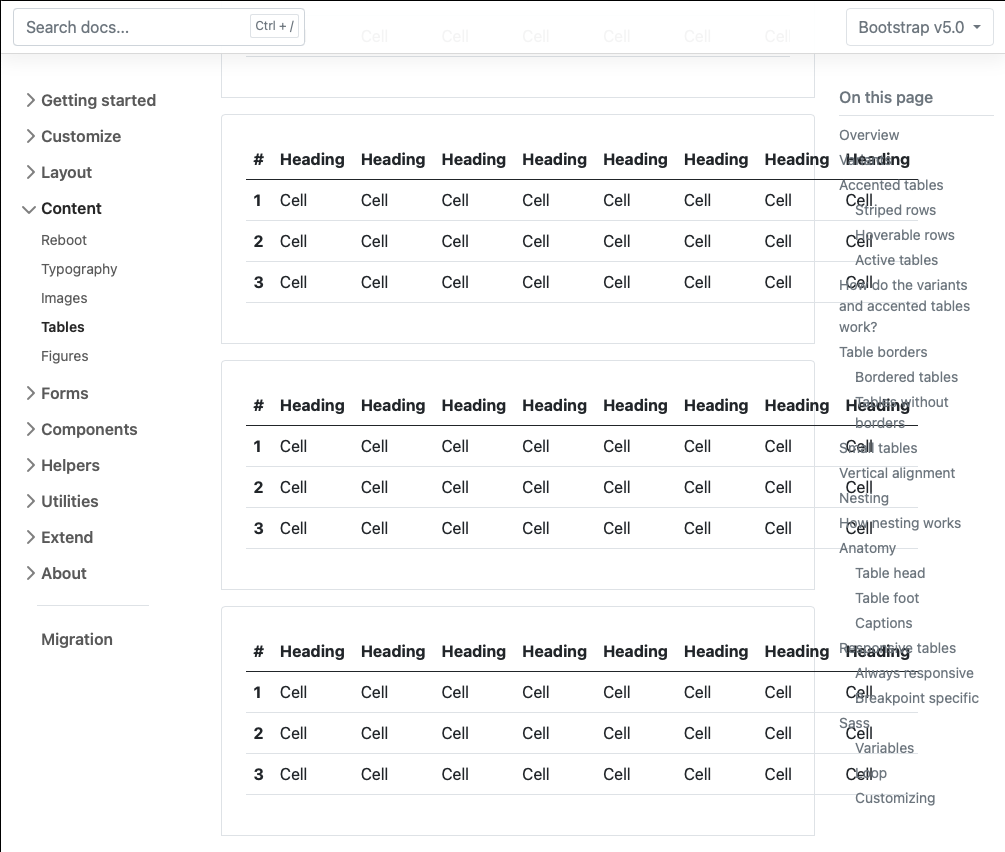Expand the About section
Image resolution: width=1005 pixels, height=852 pixels.
[56, 572]
